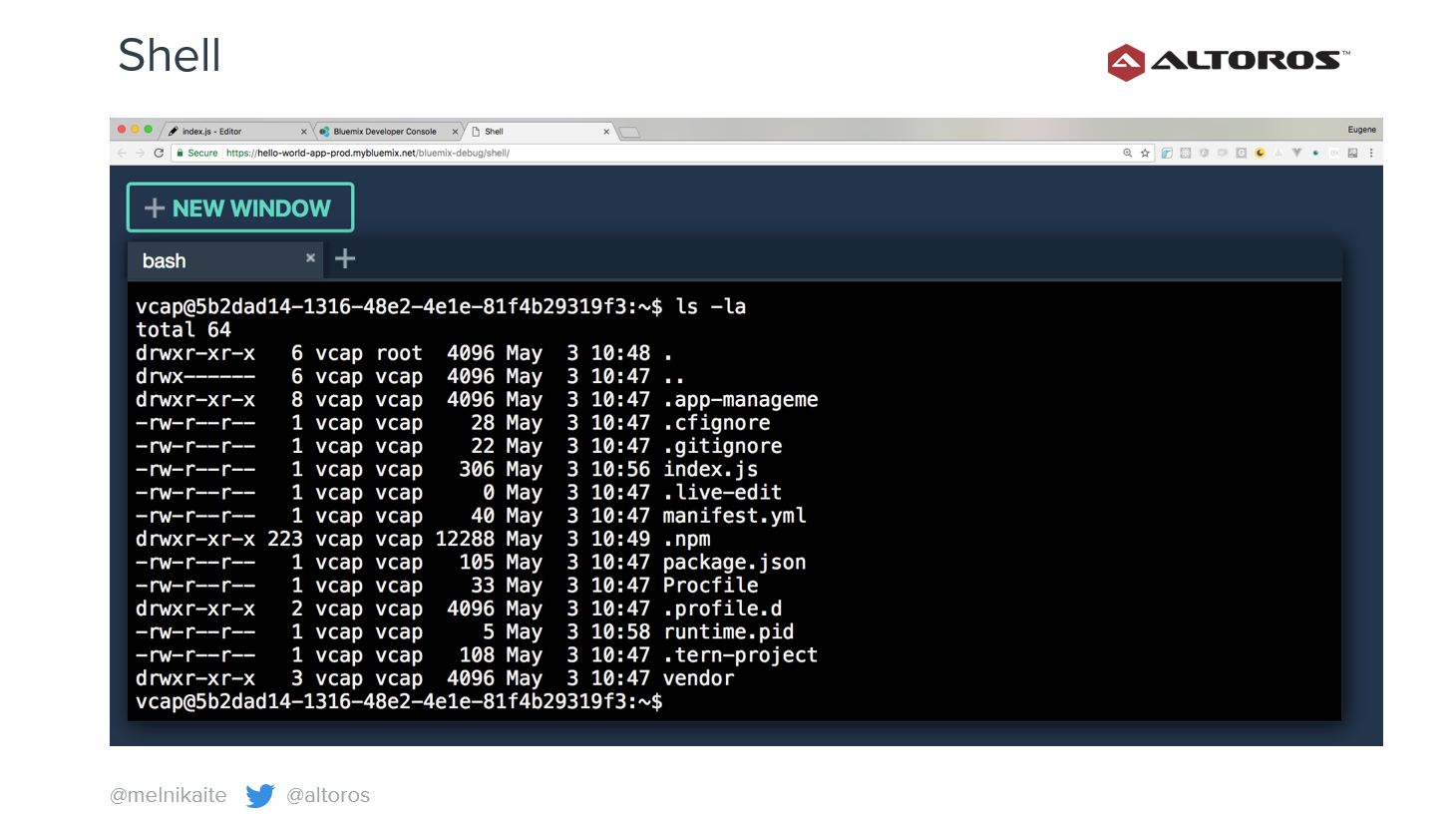
Task: Click the '.gitignore' file name
Action: pos(723,446)
